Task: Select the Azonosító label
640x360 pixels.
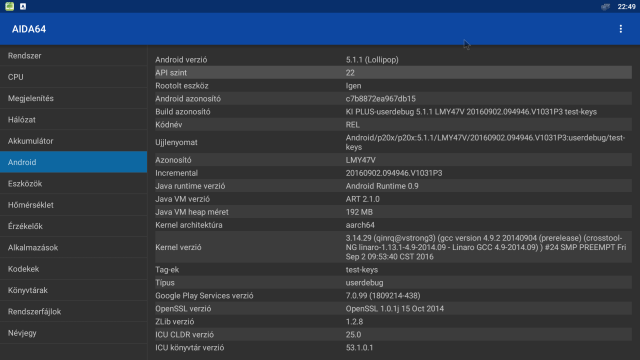Action: [x=173, y=160]
